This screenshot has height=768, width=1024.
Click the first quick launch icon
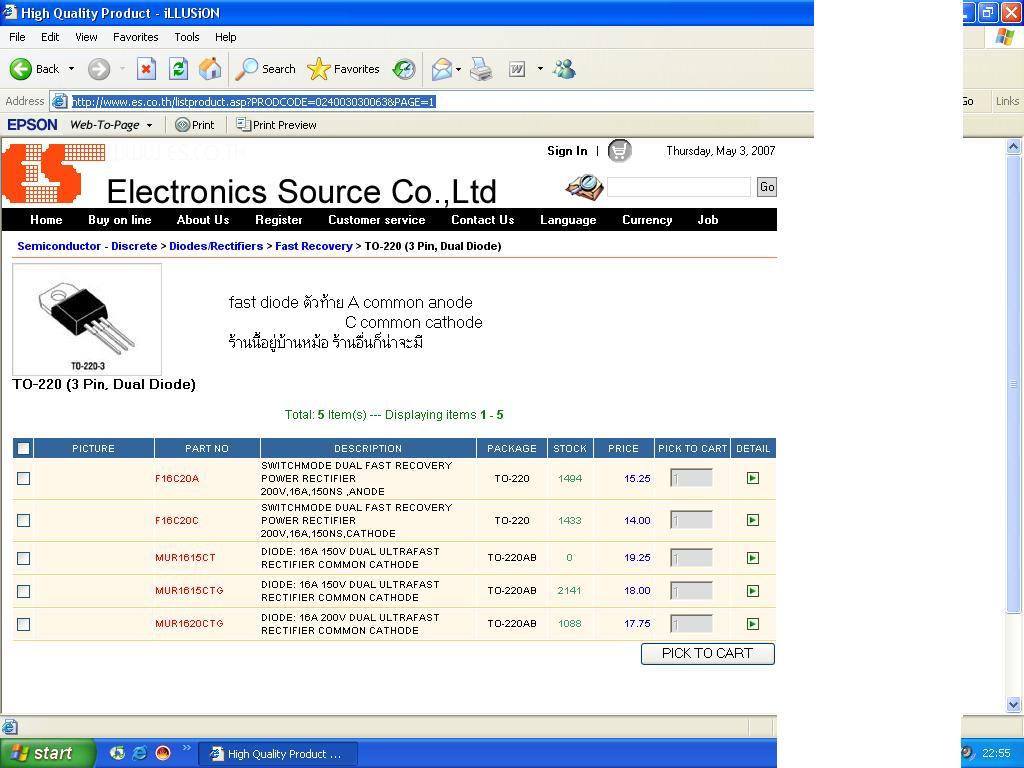pos(117,753)
